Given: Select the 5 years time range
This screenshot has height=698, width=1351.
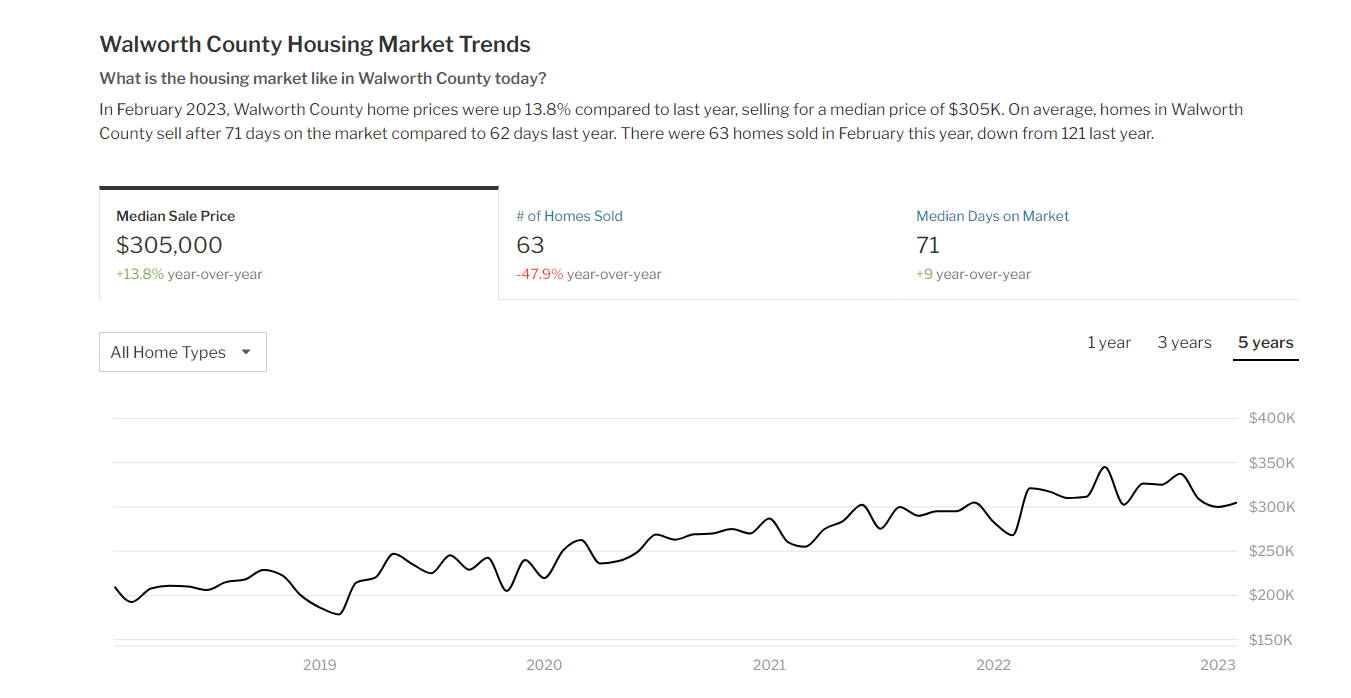Looking at the screenshot, I should pyautogui.click(x=1265, y=343).
